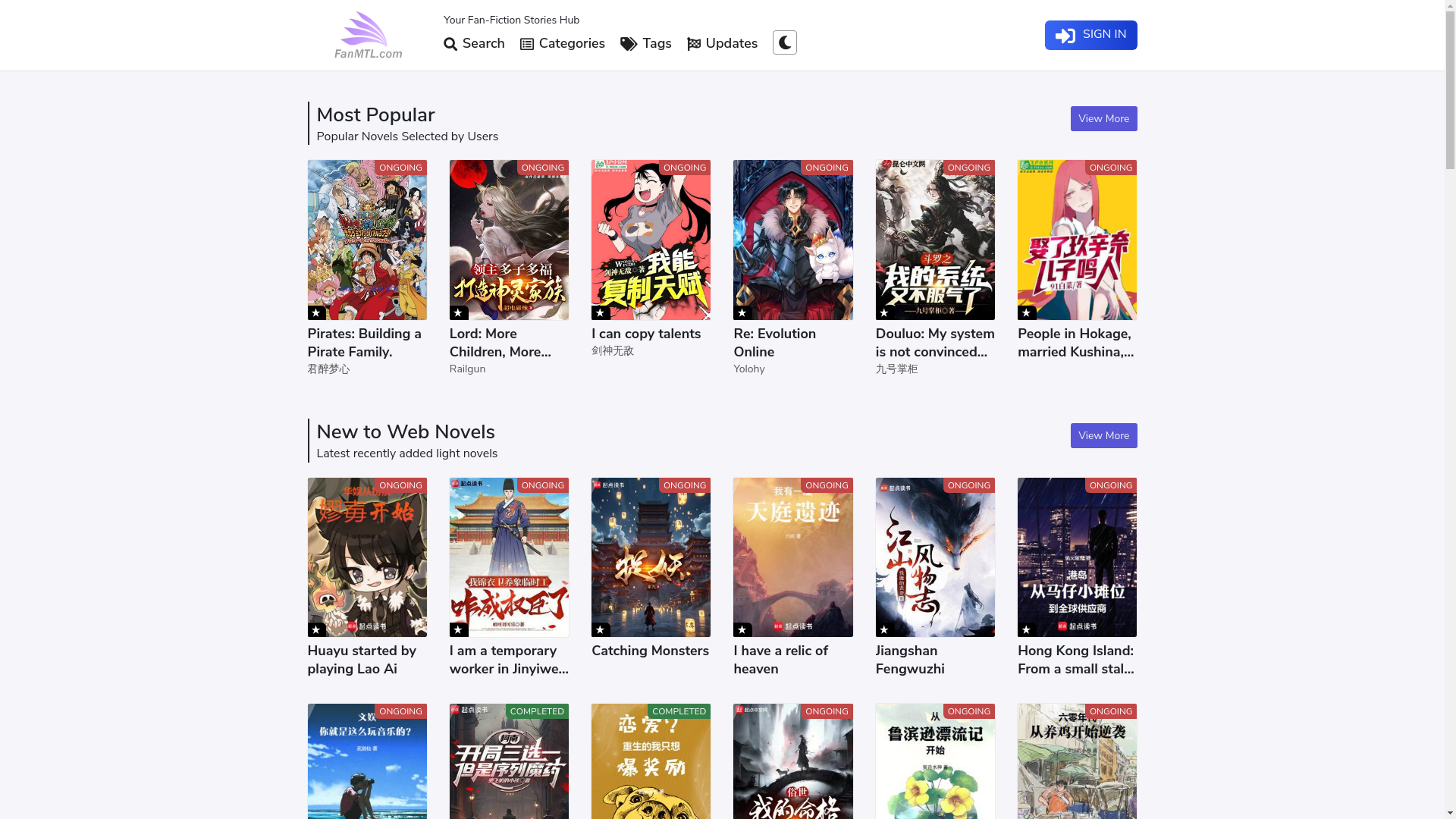Click the FanMTL.com logo
1456x819 pixels.
click(368, 35)
